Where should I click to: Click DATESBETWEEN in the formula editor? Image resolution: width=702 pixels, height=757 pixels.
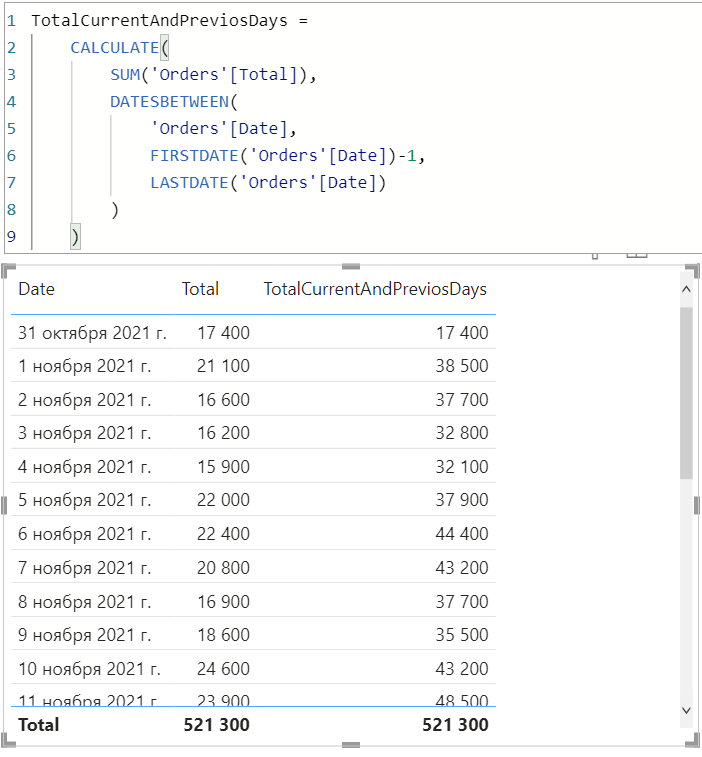tap(169, 102)
